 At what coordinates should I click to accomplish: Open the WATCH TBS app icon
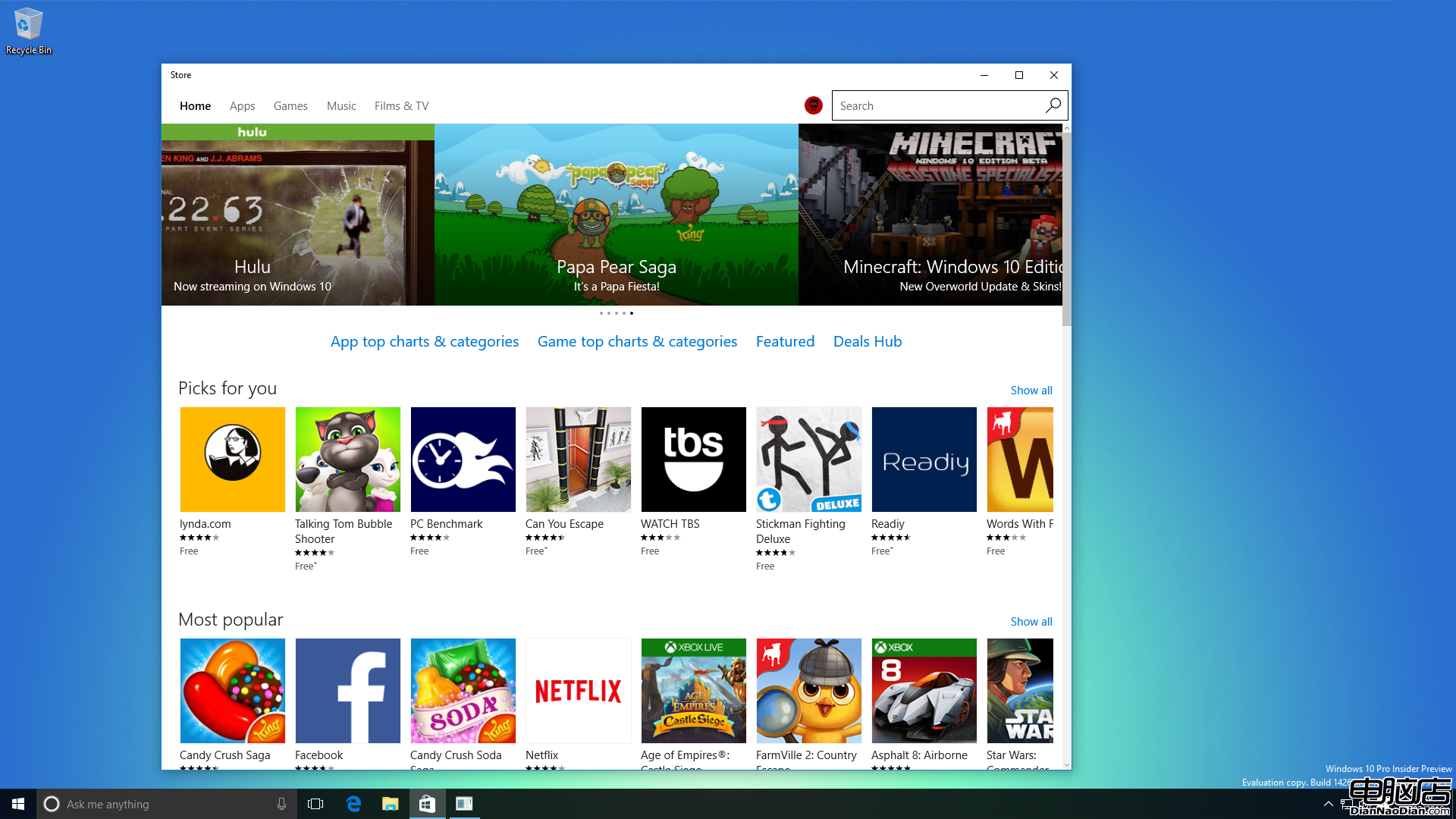693,460
